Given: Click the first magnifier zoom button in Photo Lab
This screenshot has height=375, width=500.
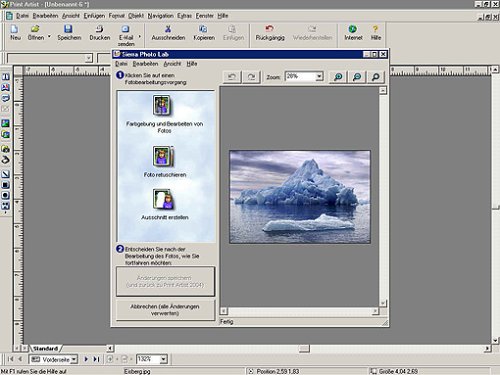Looking at the screenshot, I should (x=338, y=77).
